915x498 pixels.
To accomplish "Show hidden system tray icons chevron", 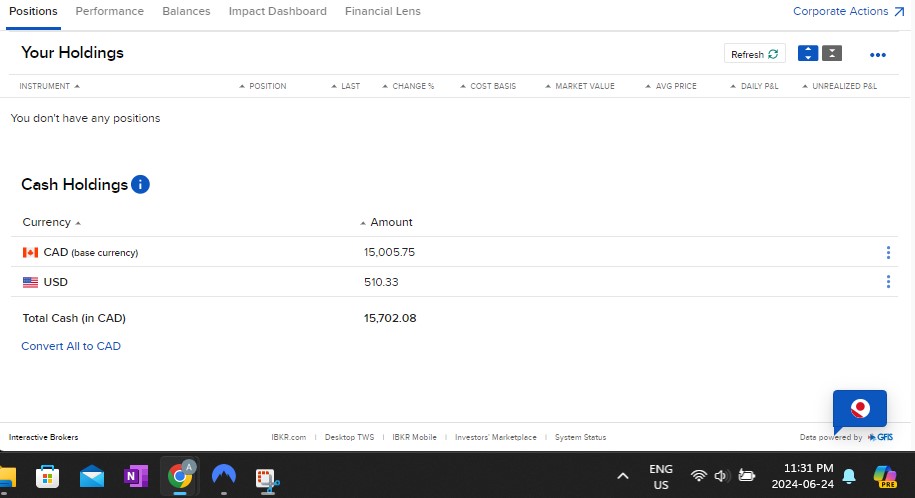I will (x=622, y=476).
